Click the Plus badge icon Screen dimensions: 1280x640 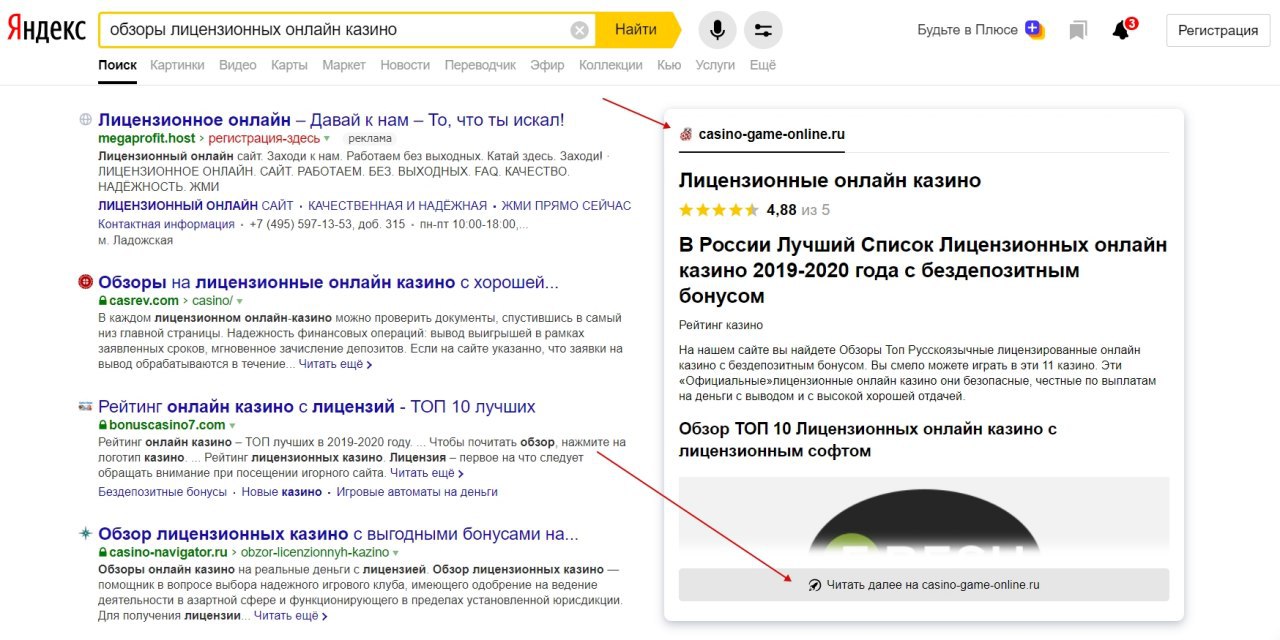[1034, 30]
